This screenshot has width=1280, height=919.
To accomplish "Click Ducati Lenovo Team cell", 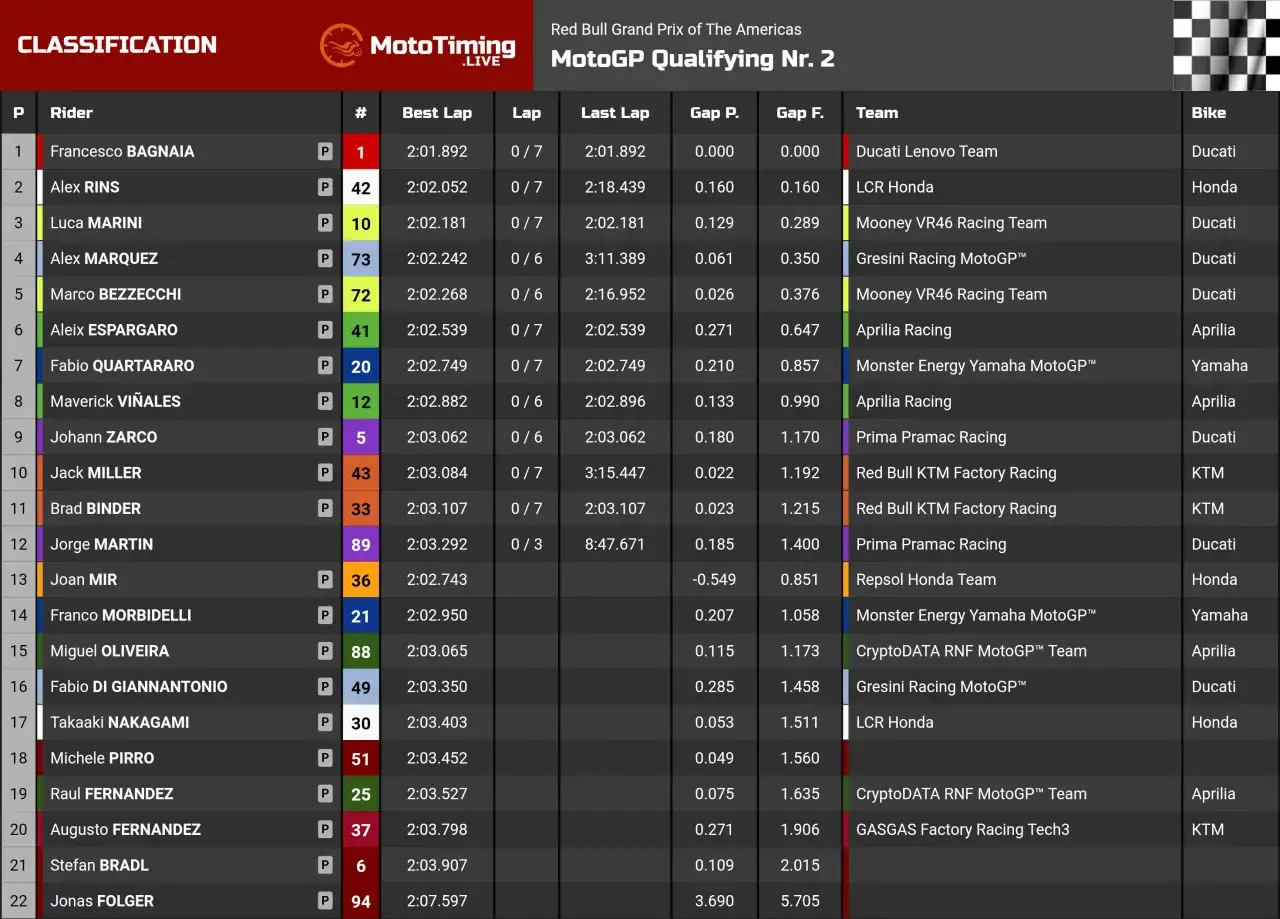I will (x=927, y=151).
